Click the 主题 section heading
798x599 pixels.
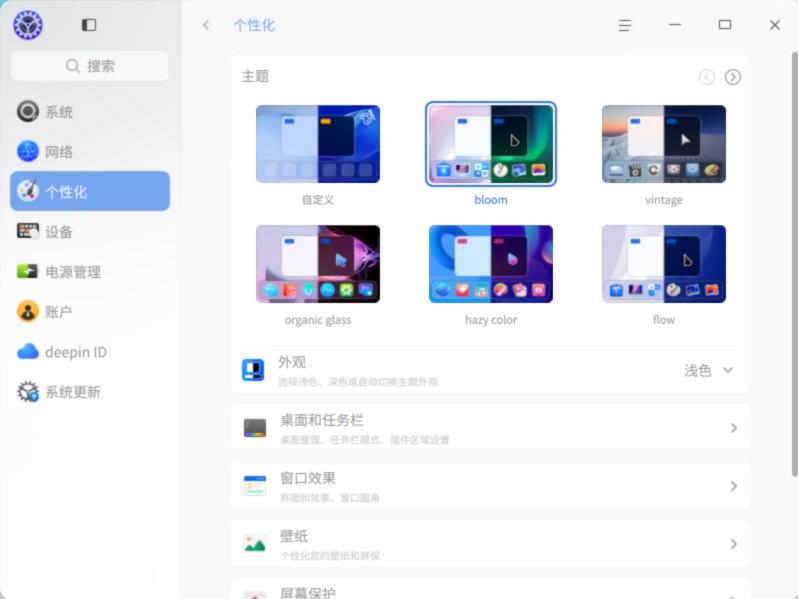tap(255, 77)
